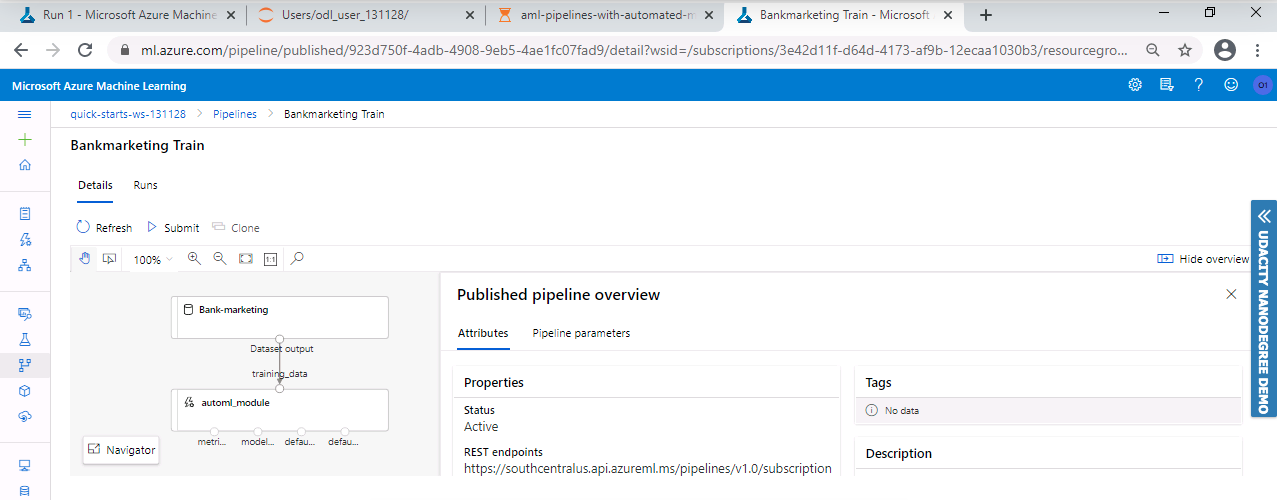Select the automl_module node
The width and height of the screenshot is (1277, 500).
pos(280,410)
